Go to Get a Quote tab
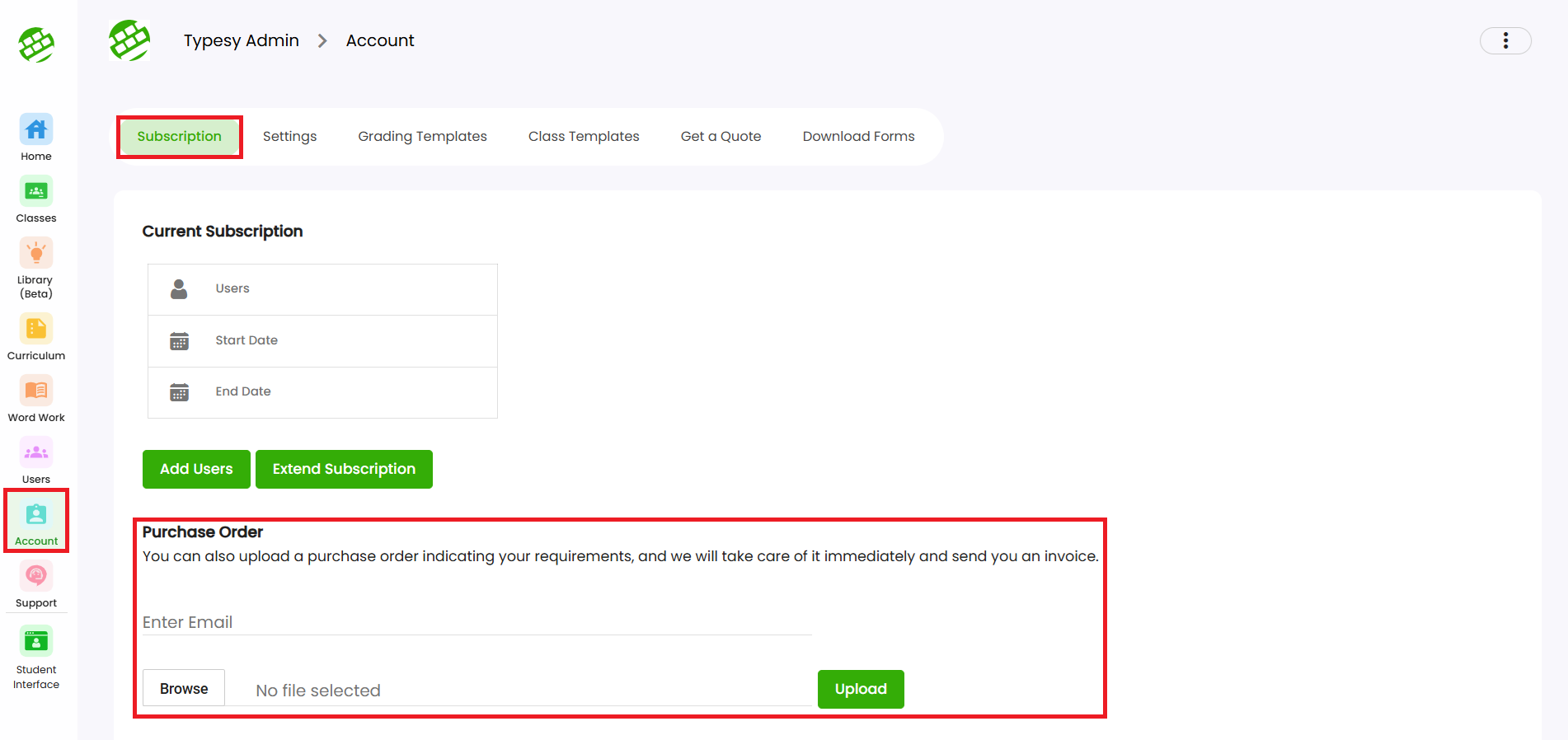The width and height of the screenshot is (1568, 740). pyautogui.click(x=721, y=137)
